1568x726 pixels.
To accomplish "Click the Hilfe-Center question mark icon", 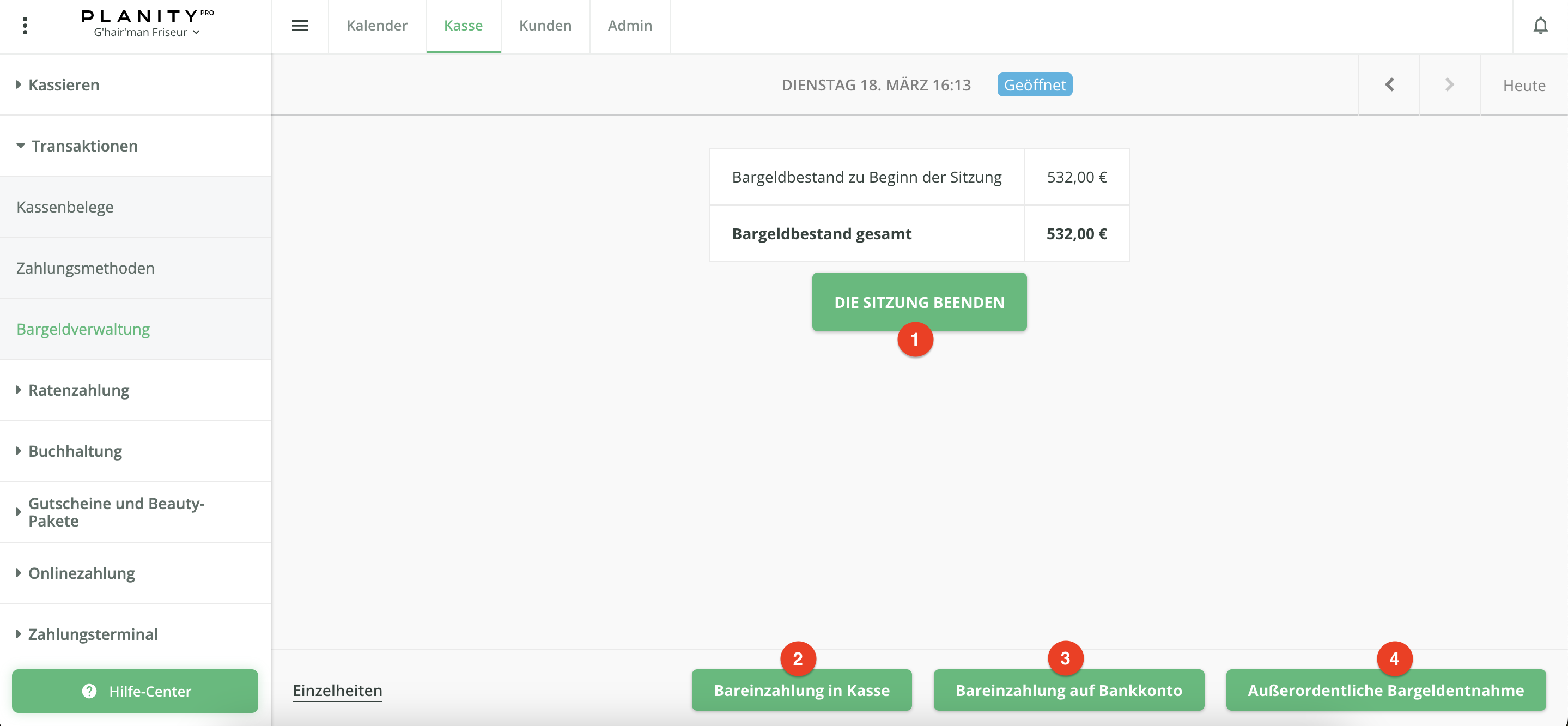I will tap(89, 691).
